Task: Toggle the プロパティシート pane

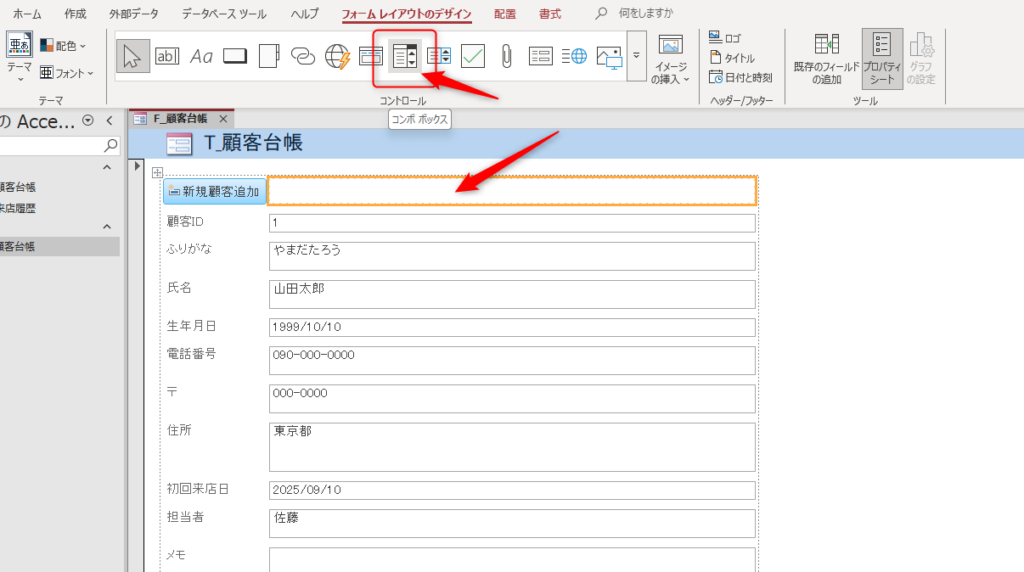Action: 881,60
